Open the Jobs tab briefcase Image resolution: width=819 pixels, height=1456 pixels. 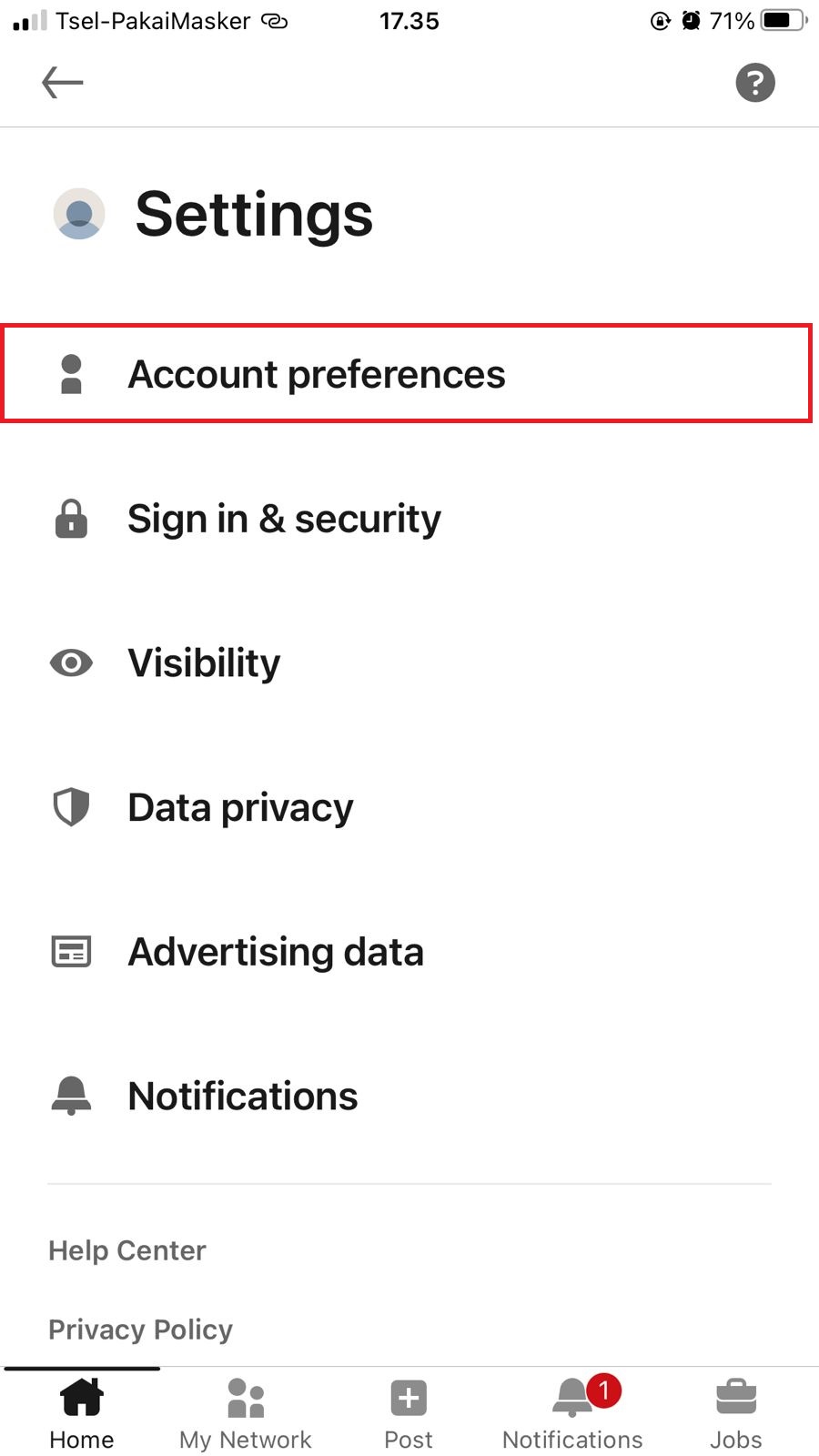pyautogui.click(x=736, y=1414)
